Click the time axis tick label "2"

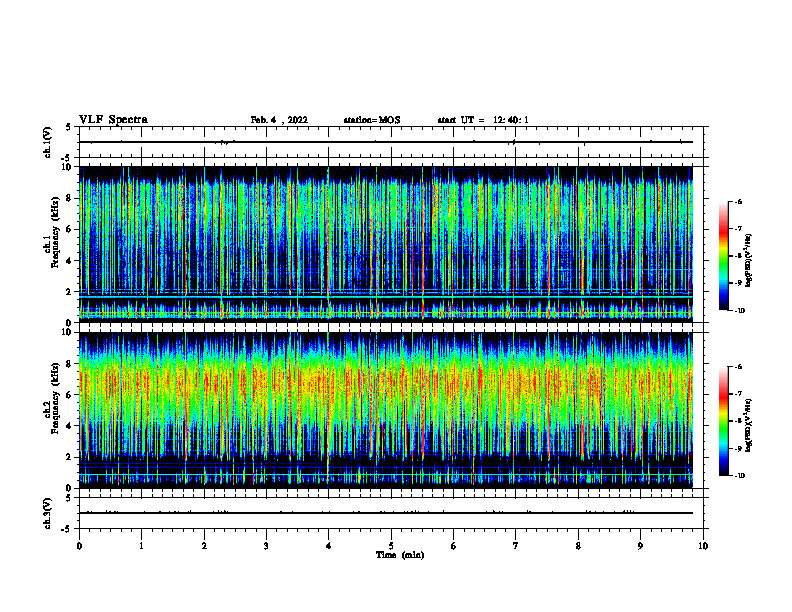pos(204,546)
